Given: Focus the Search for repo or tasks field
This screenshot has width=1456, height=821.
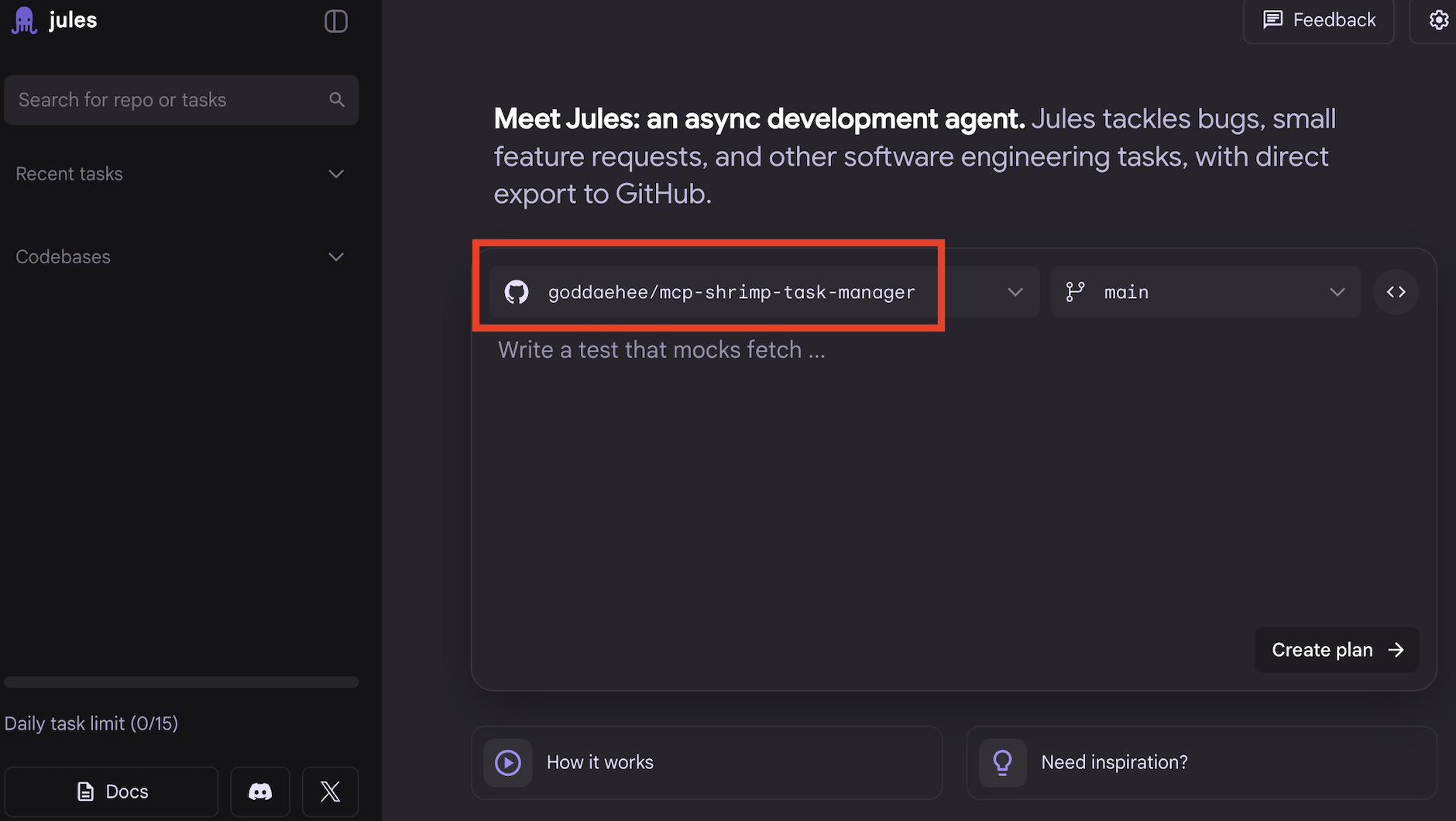Looking at the screenshot, I should point(181,100).
